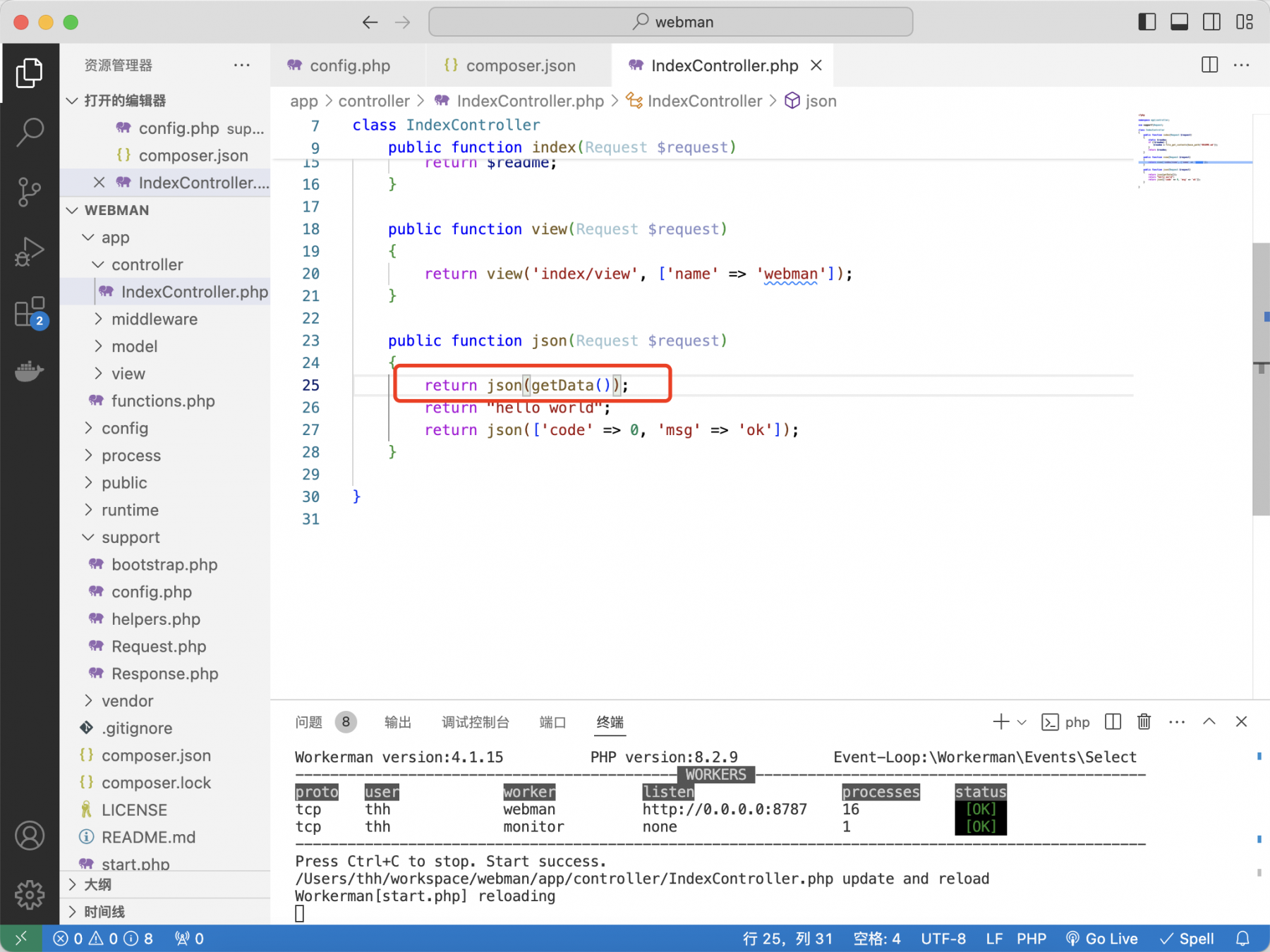The image size is (1270, 952).
Task: Open README.md in file tree
Action: coord(165,837)
